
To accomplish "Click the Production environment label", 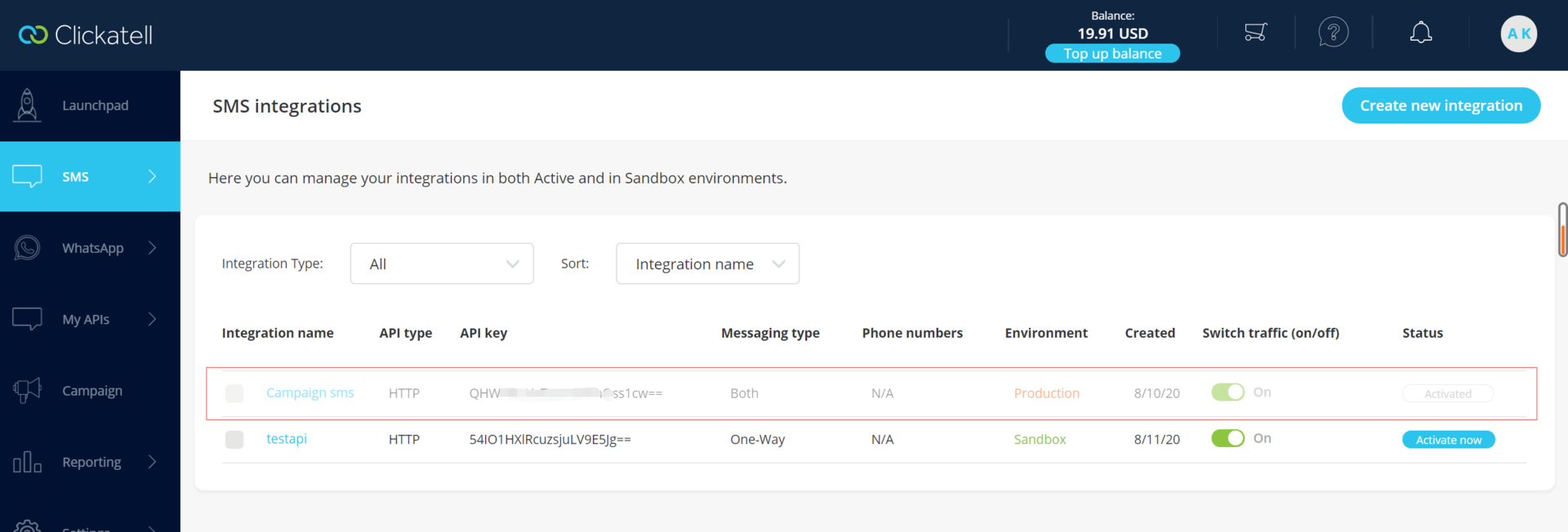I will [1046, 393].
